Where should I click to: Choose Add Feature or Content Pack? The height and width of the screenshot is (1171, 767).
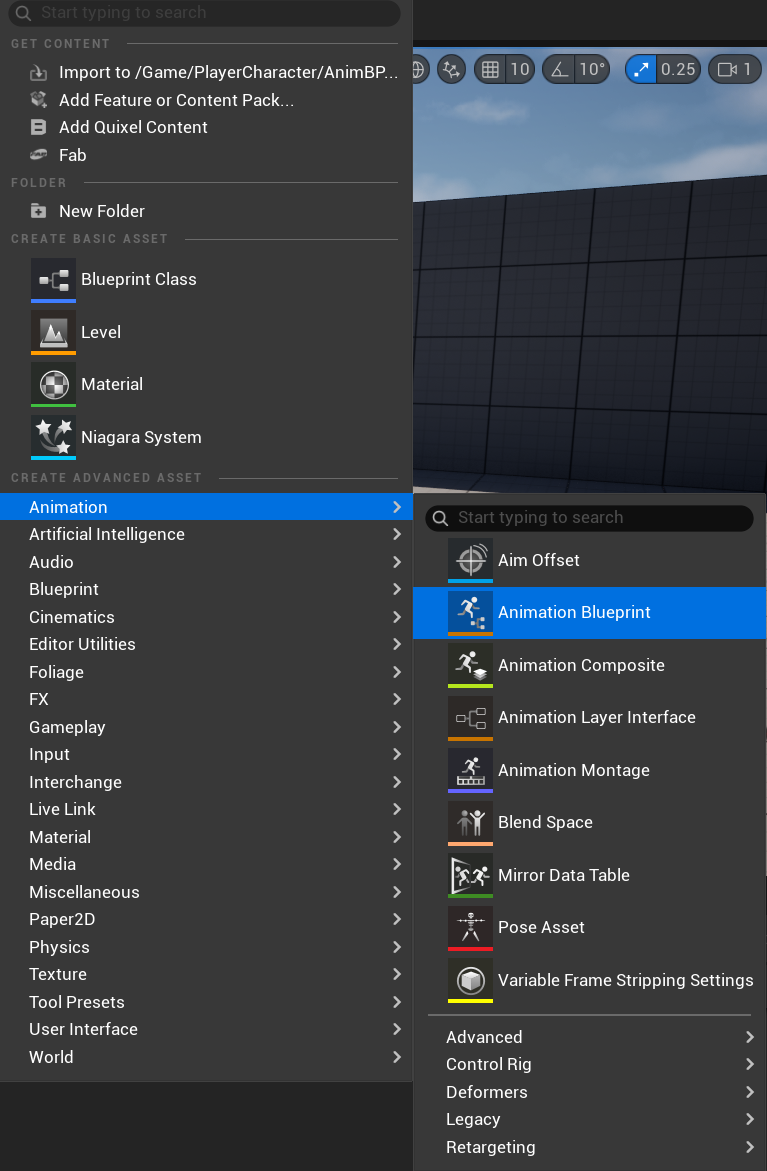206,100
